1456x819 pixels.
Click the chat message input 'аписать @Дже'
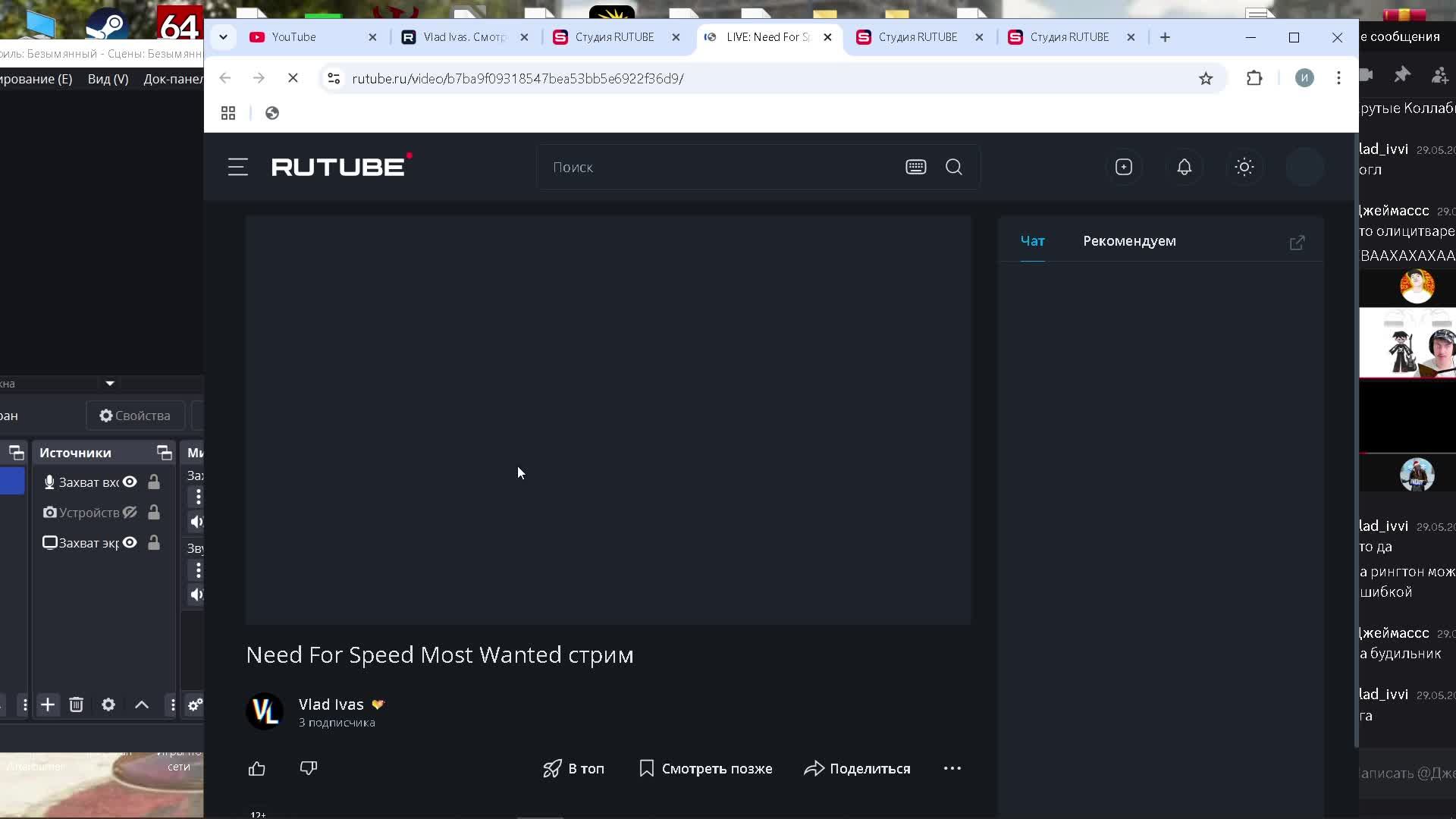click(1407, 773)
